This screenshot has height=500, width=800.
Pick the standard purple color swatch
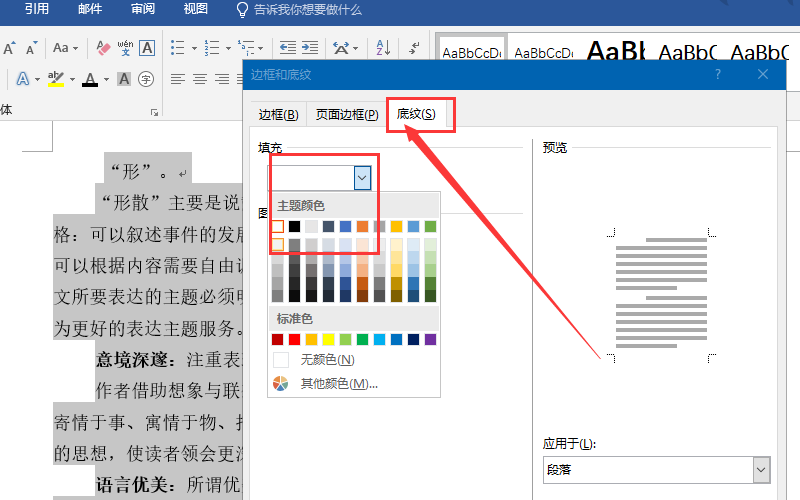(431, 339)
